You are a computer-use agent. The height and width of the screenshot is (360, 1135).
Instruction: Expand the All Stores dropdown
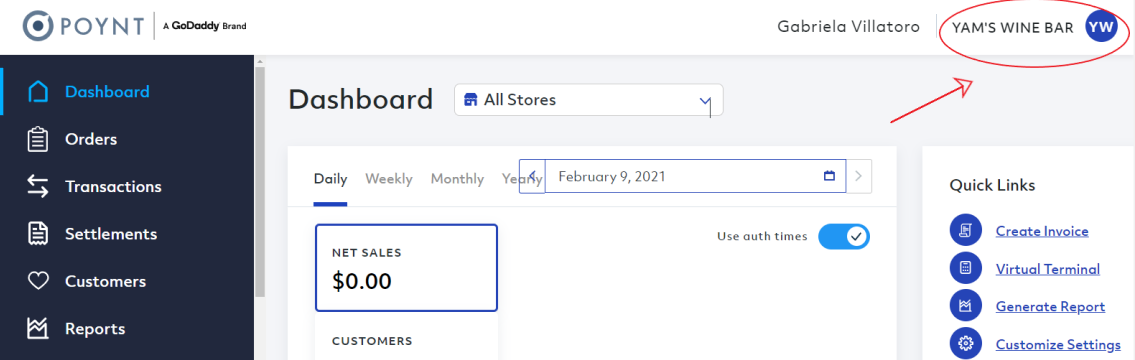[x=588, y=100]
